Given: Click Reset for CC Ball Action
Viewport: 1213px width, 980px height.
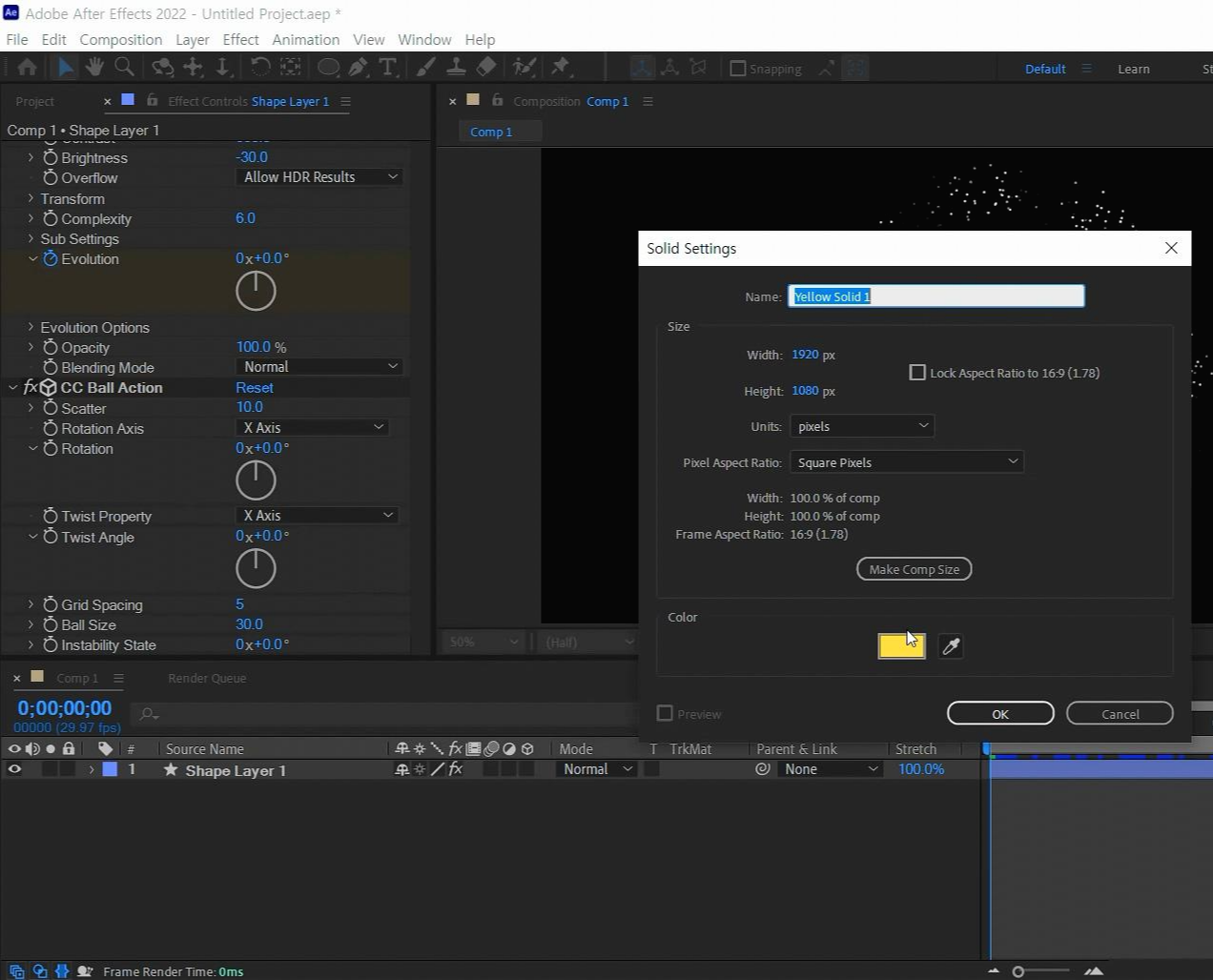Looking at the screenshot, I should (255, 387).
